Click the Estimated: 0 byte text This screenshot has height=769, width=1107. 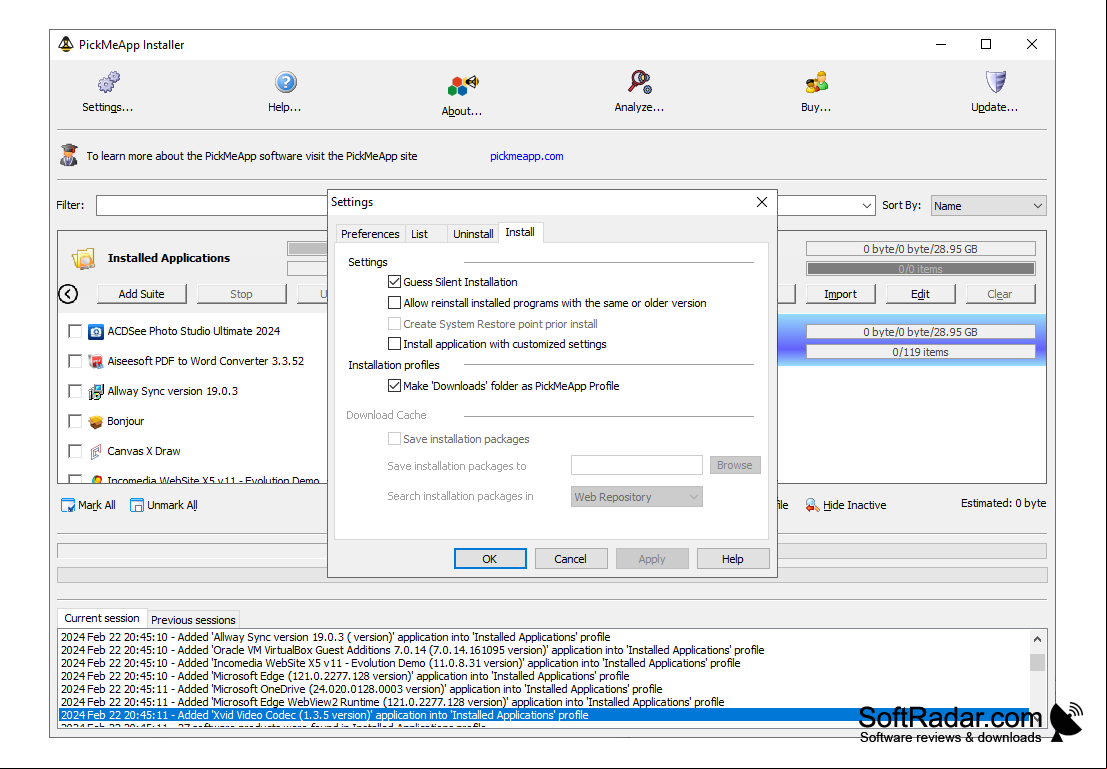coord(1003,503)
